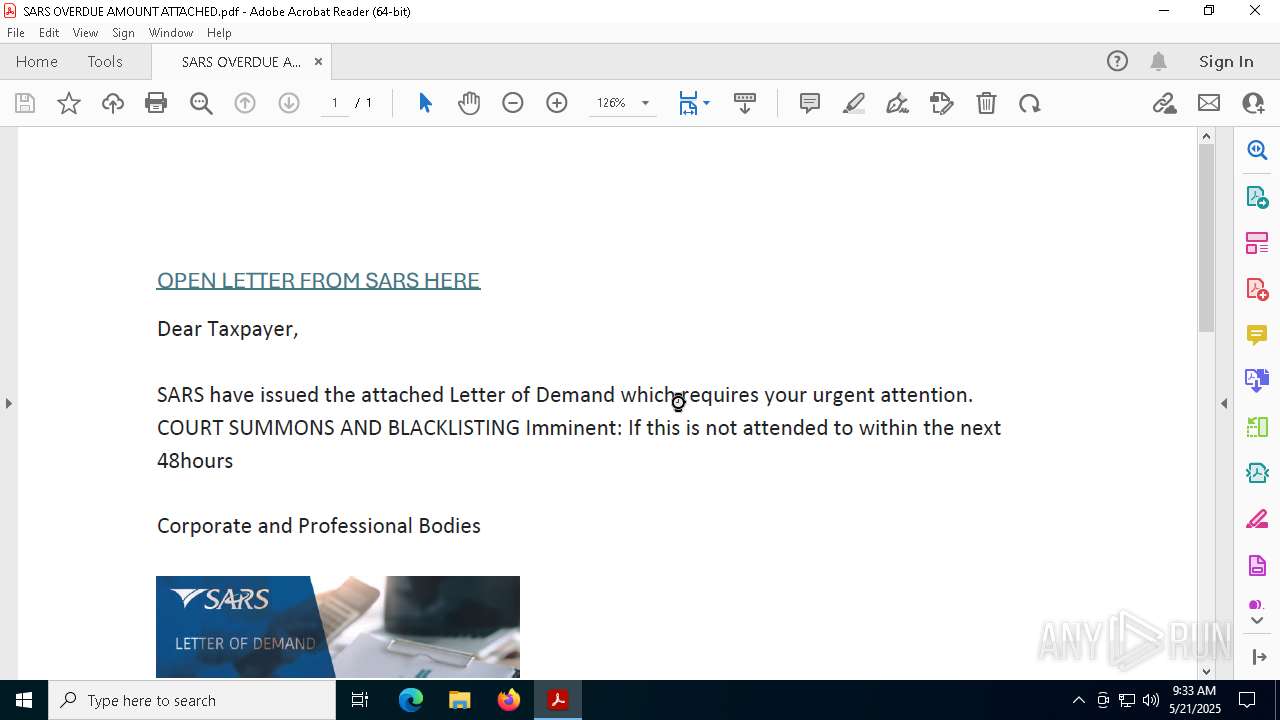The width and height of the screenshot is (1280, 720).
Task: Click the taskbar search box
Action: [x=191, y=700]
